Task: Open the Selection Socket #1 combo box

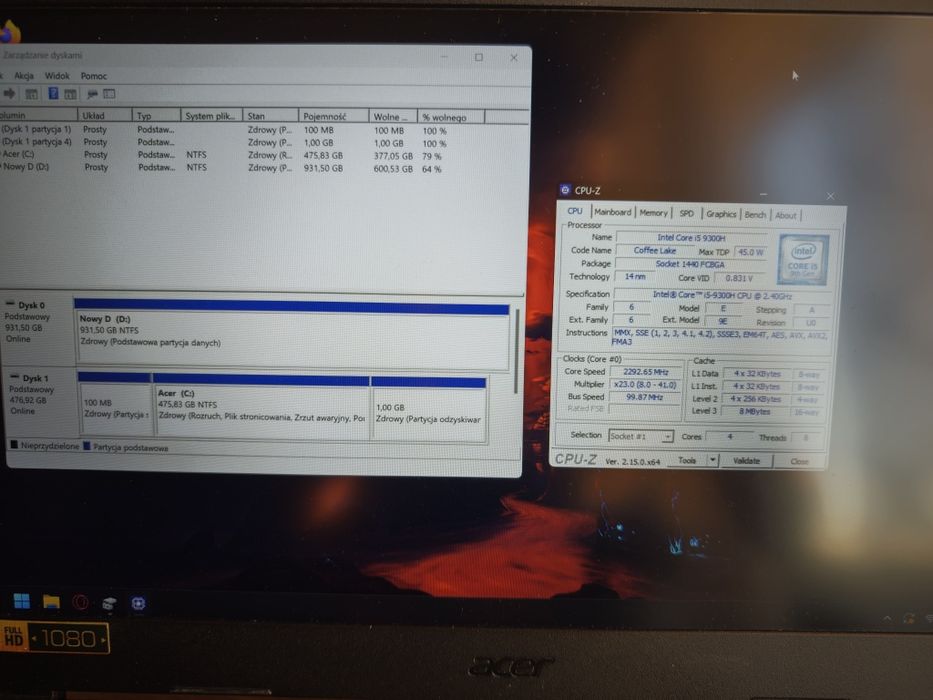Action: pyautogui.click(x=641, y=436)
